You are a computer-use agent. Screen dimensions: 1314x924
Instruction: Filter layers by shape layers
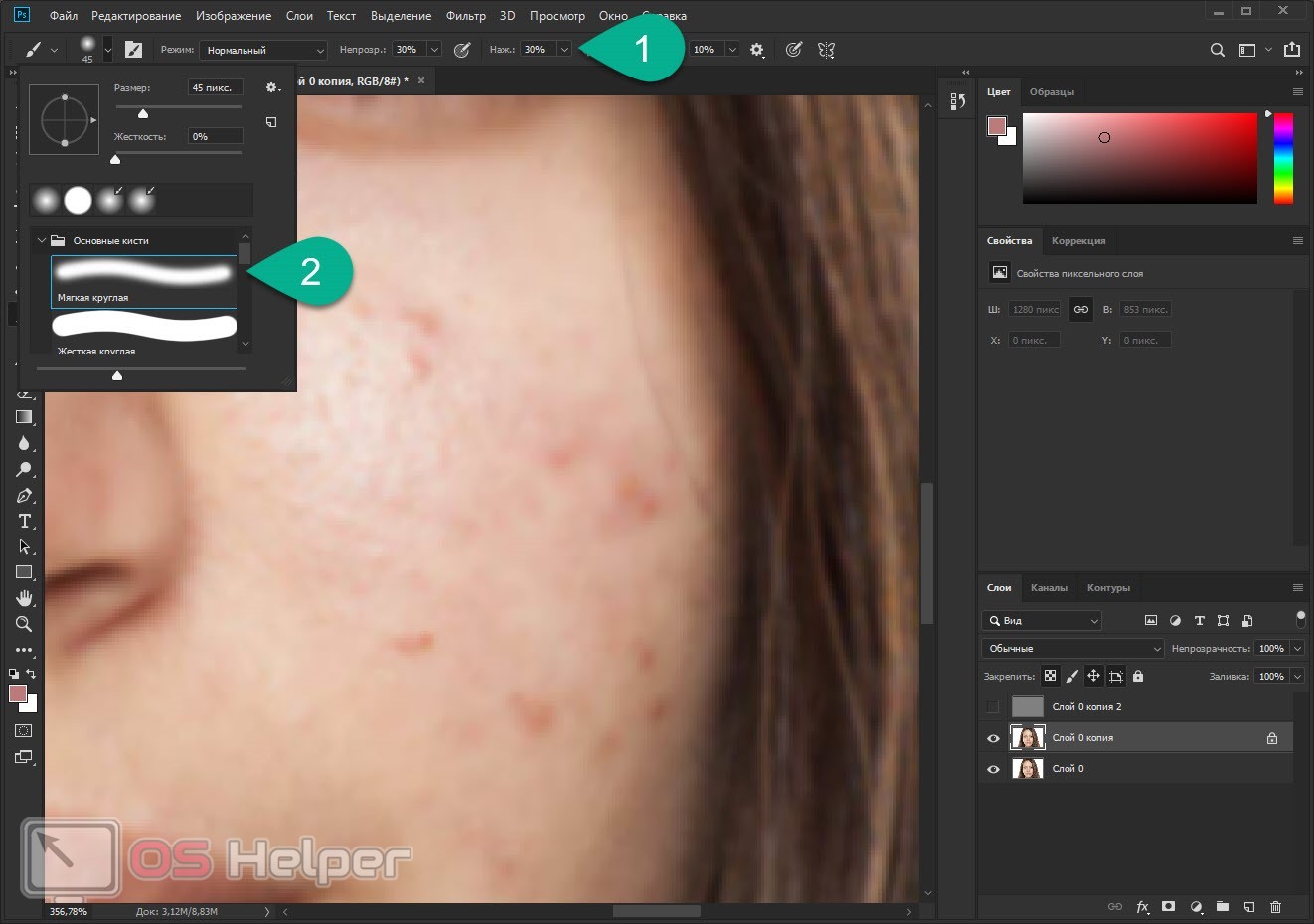1223,620
